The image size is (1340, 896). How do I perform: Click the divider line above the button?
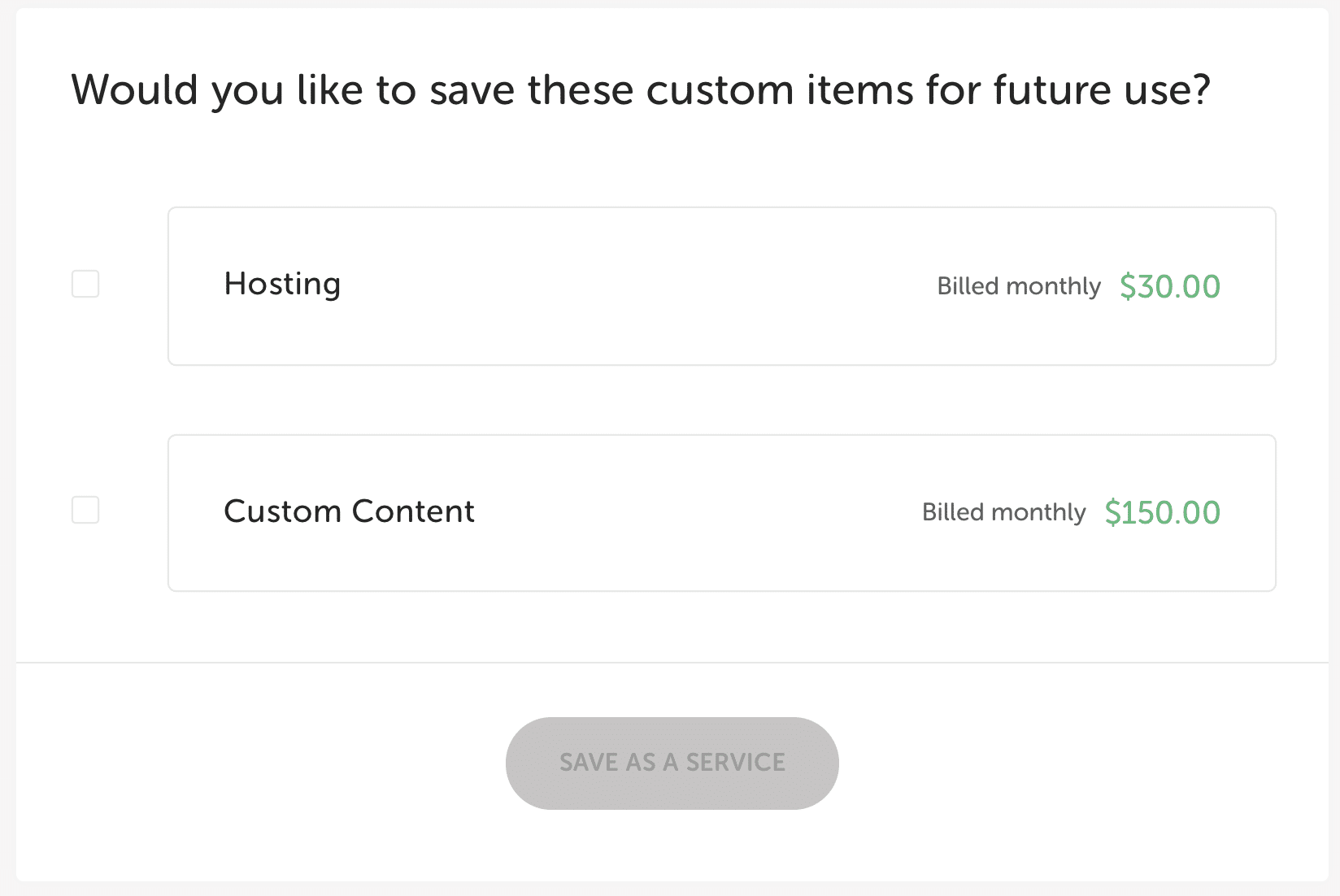(672, 663)
